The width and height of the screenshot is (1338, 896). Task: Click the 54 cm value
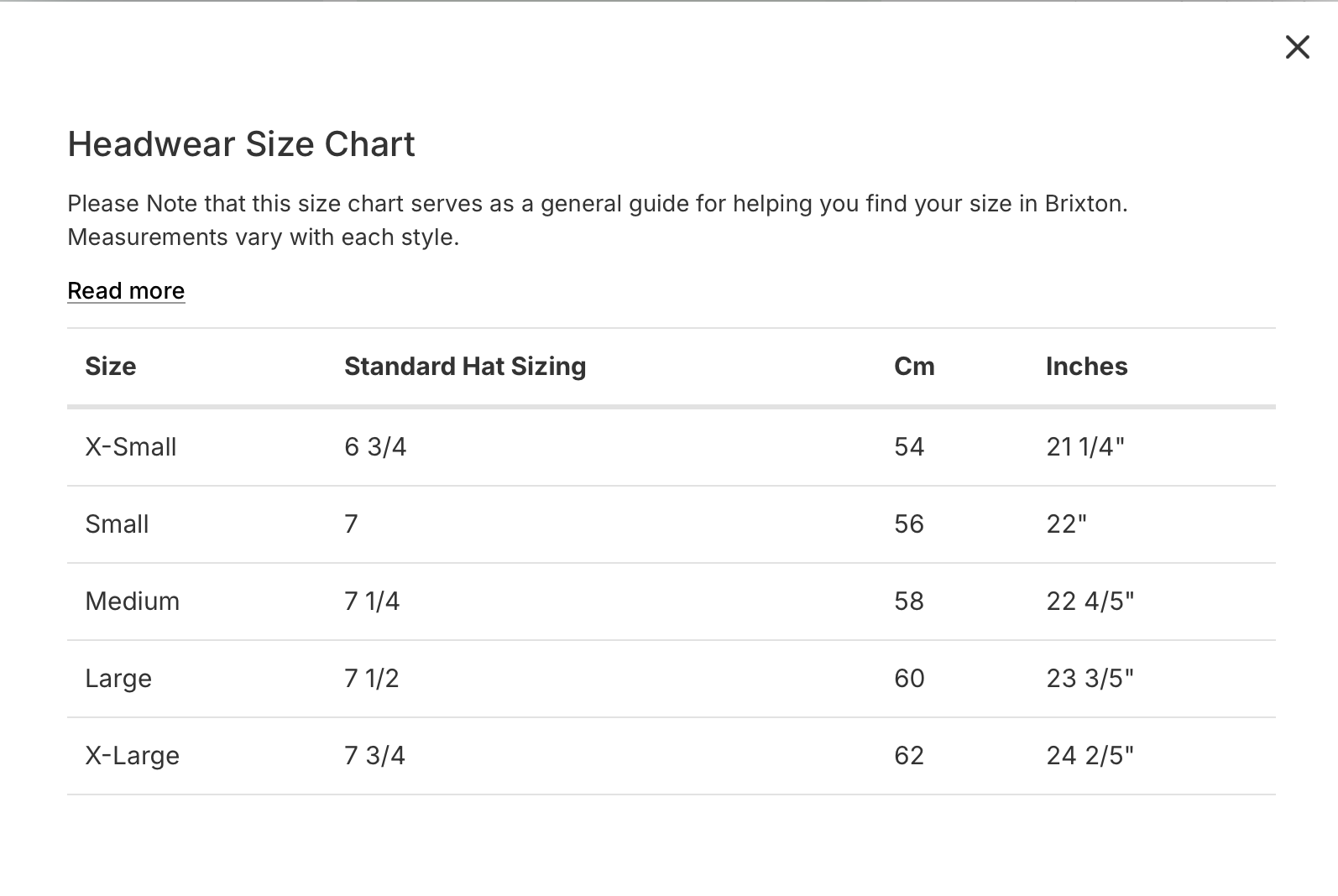pos(909,447)
